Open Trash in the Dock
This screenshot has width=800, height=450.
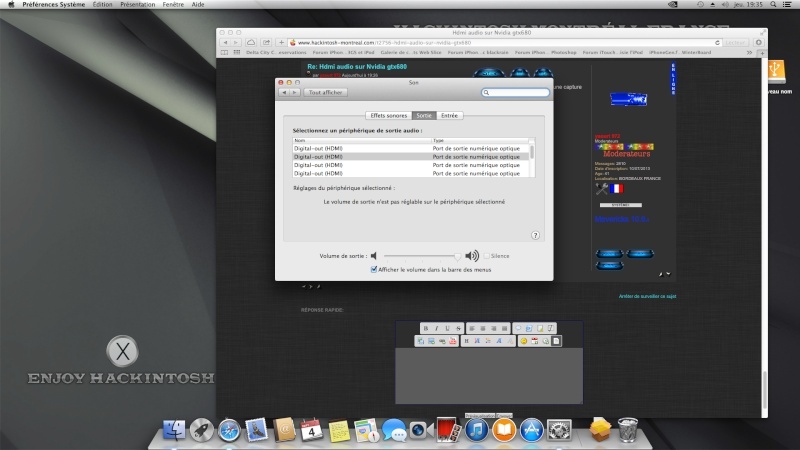pos(628,430)
